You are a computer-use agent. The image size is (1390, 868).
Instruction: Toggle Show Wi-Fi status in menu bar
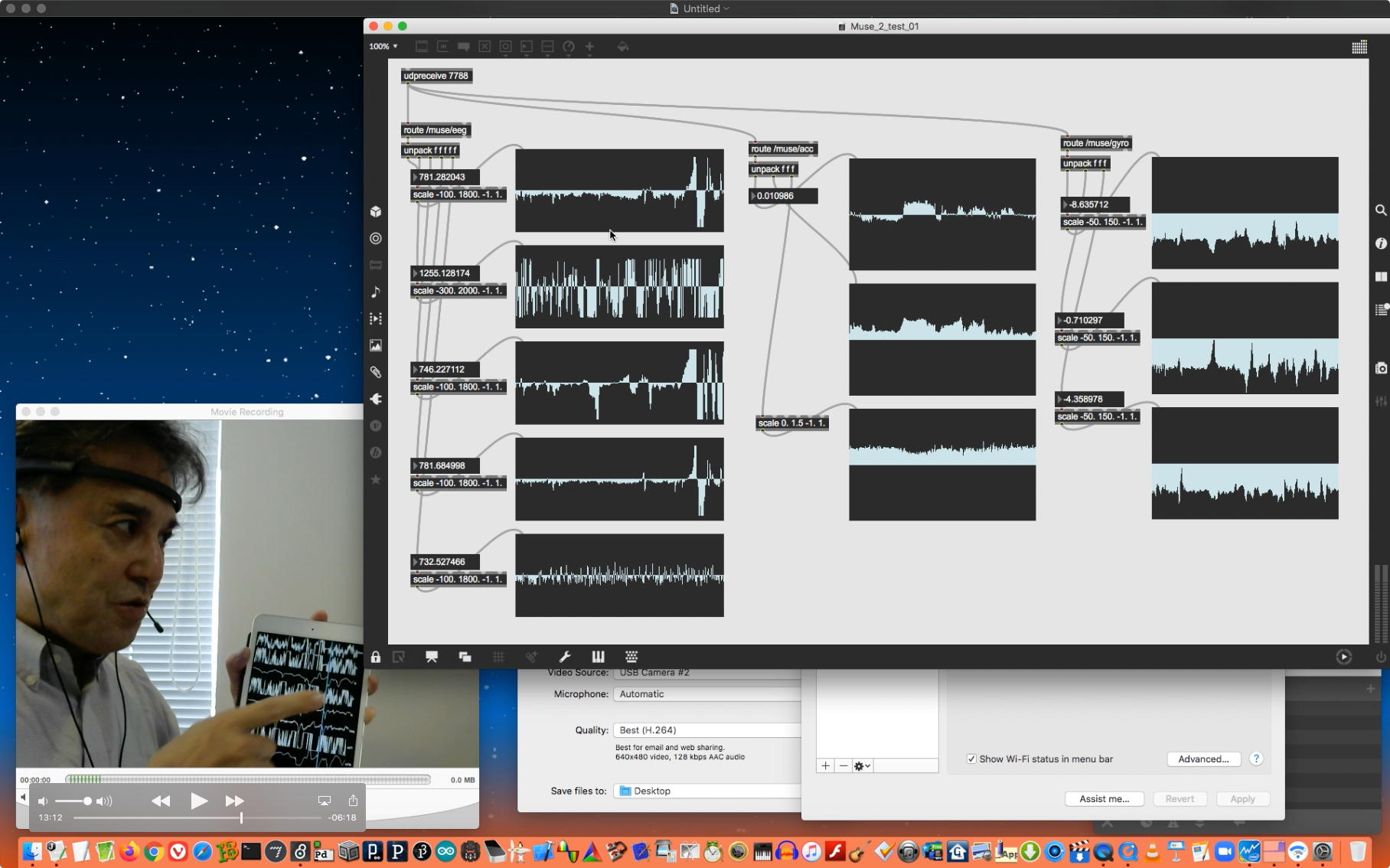[971, 759]
